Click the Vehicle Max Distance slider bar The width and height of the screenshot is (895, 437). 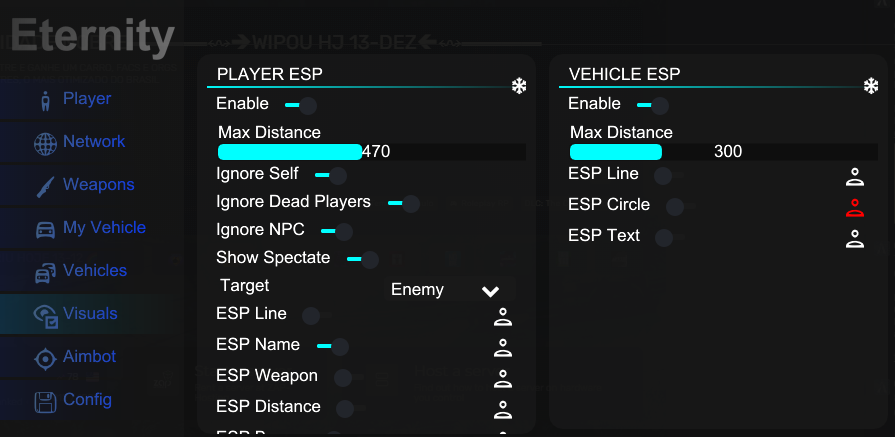(723, 152)
